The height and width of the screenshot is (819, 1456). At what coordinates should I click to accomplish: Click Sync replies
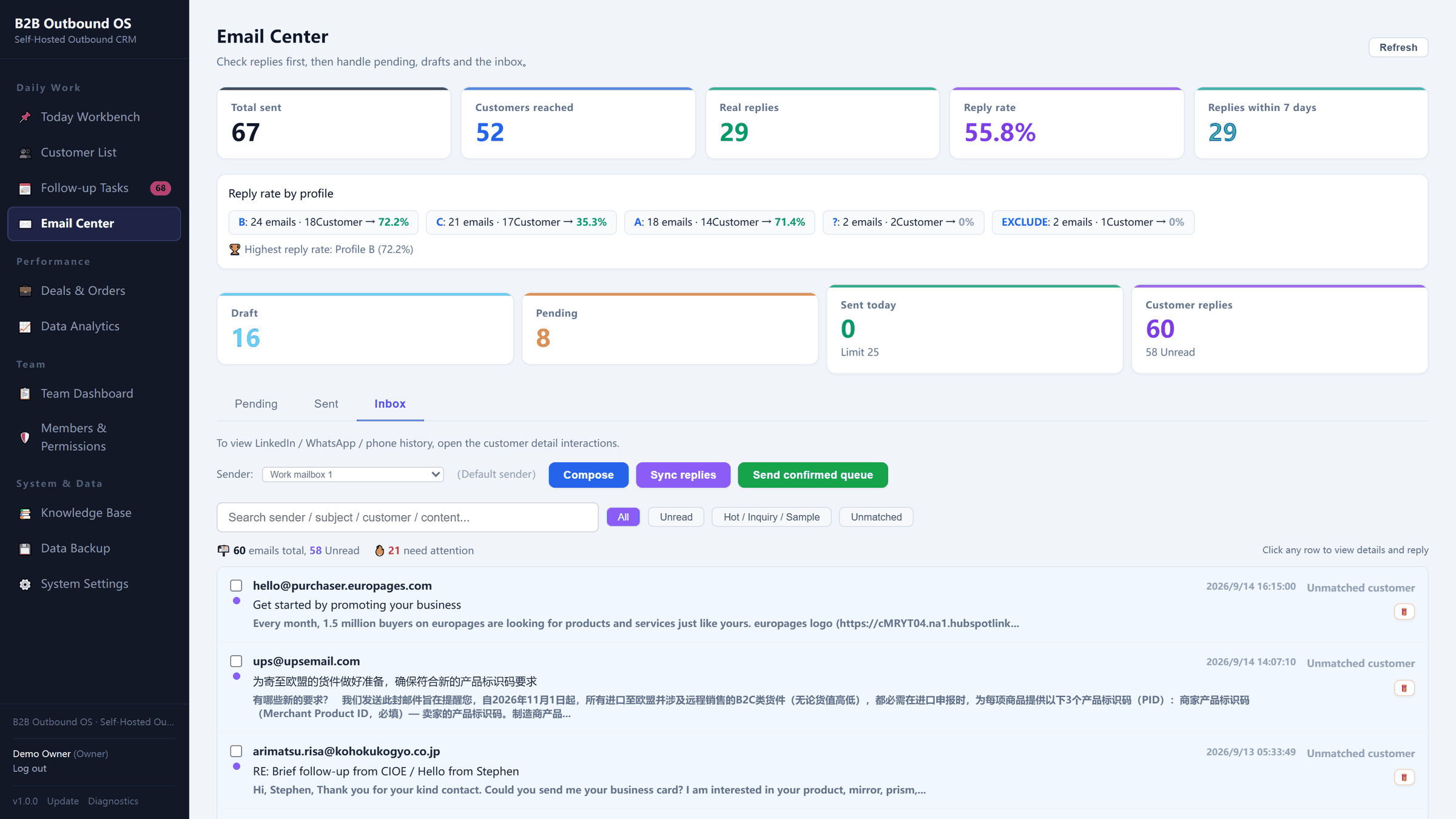[683, 475]
